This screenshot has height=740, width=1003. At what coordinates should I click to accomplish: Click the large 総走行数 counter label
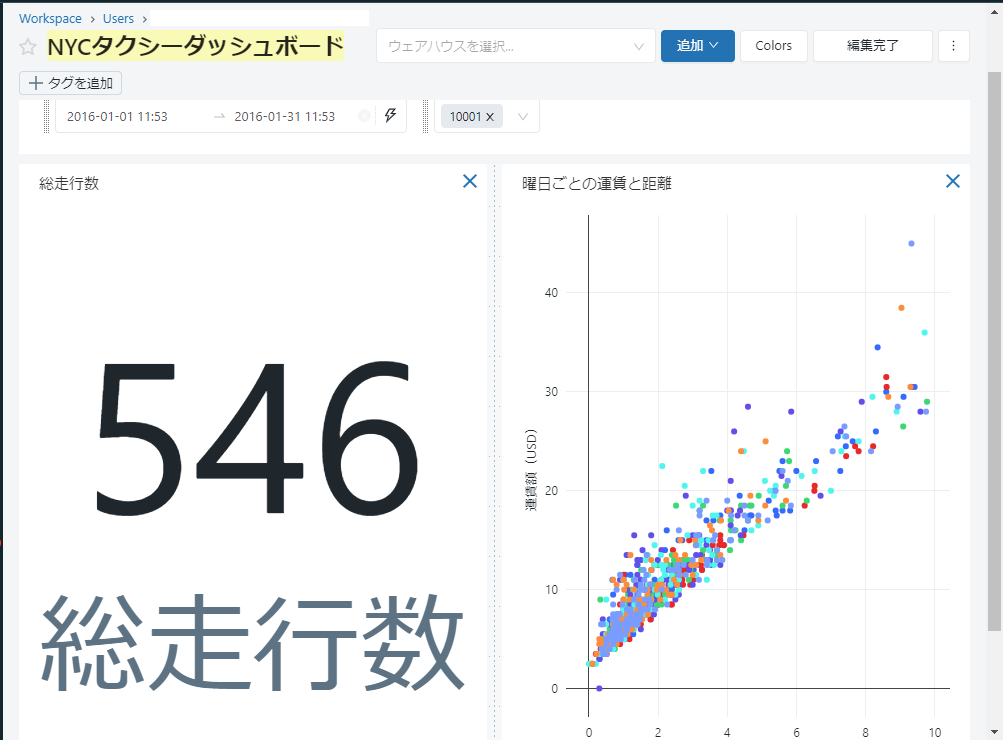pos(253,643)
